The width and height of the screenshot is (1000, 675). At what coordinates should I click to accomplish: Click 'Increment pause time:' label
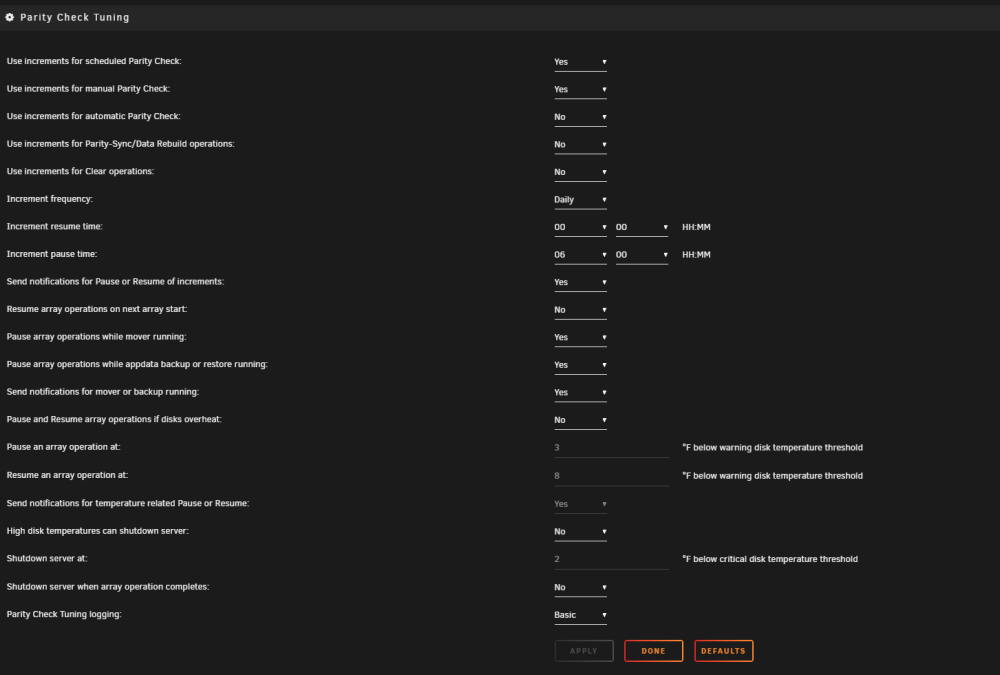[x=52, y=254]
